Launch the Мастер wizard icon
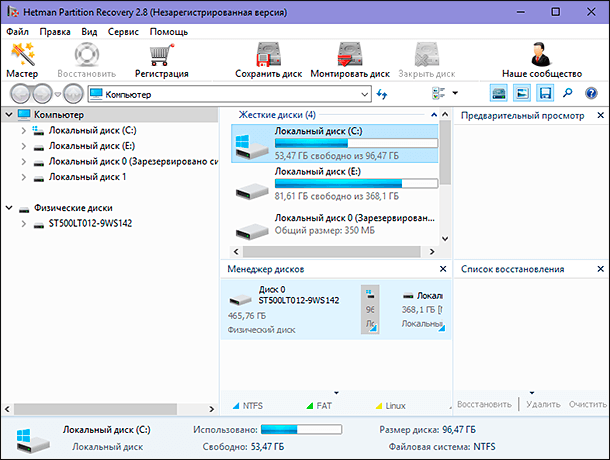The width and height of the screenshot is (610, 460). click(23, 54)
